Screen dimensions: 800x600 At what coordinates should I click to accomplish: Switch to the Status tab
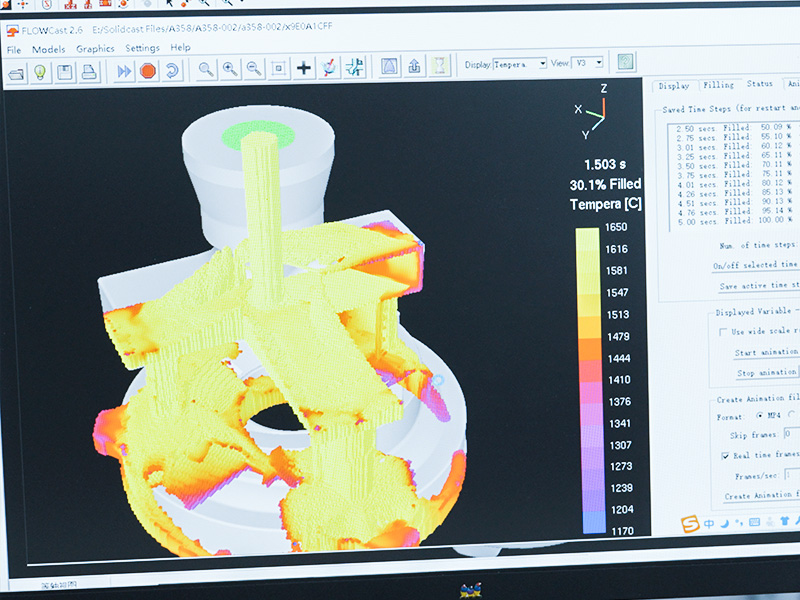point(760,83)
